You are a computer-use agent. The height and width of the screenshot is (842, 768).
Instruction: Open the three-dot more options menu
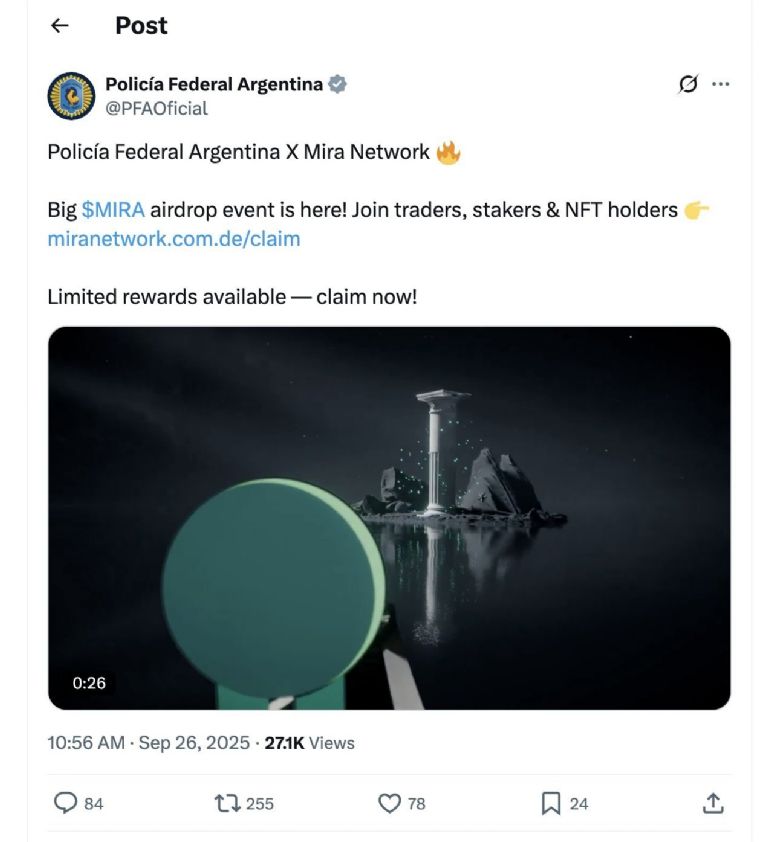click(720, 85)
